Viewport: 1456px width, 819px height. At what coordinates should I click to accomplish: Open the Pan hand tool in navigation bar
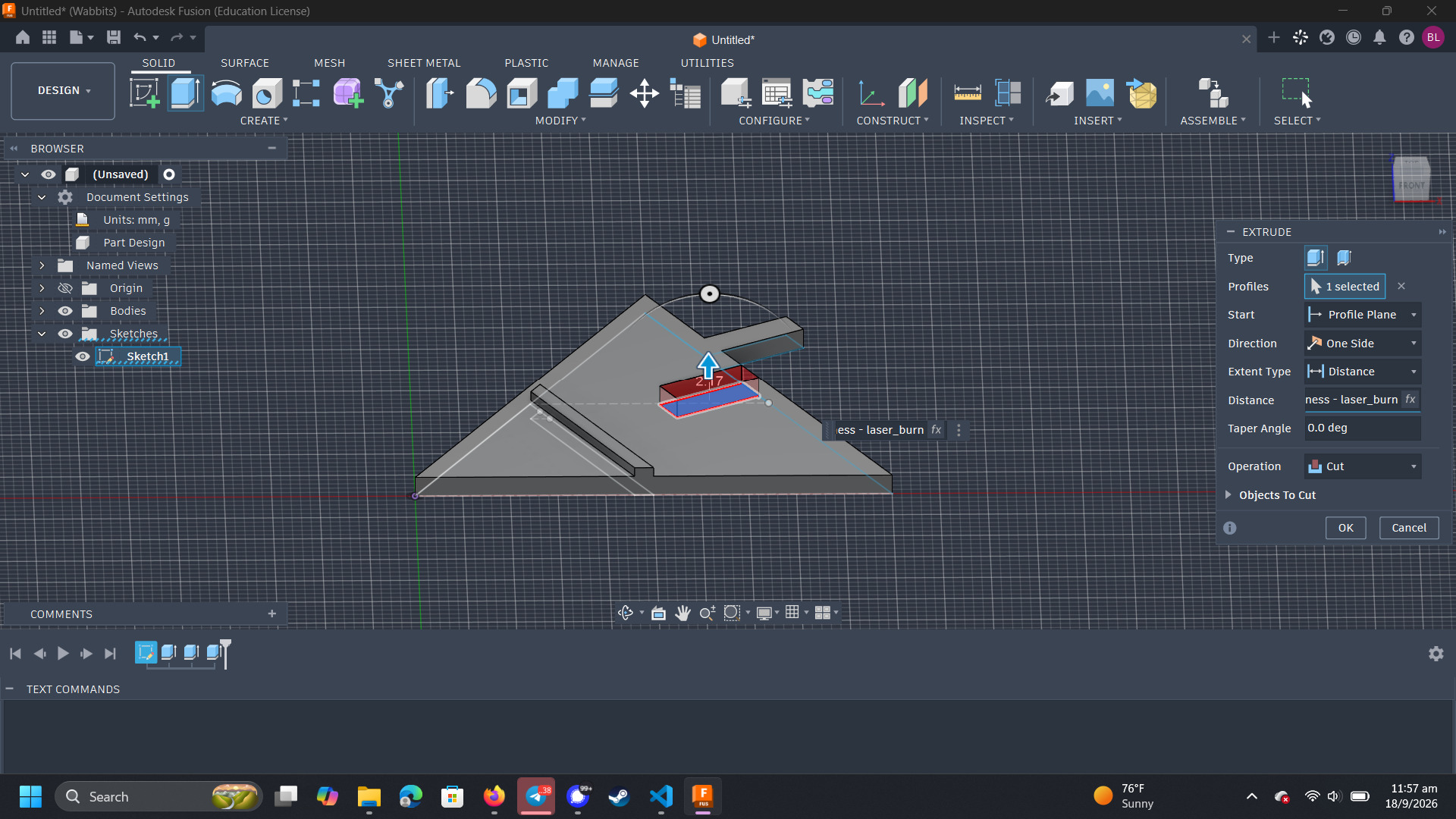click(x=682, y=613)
